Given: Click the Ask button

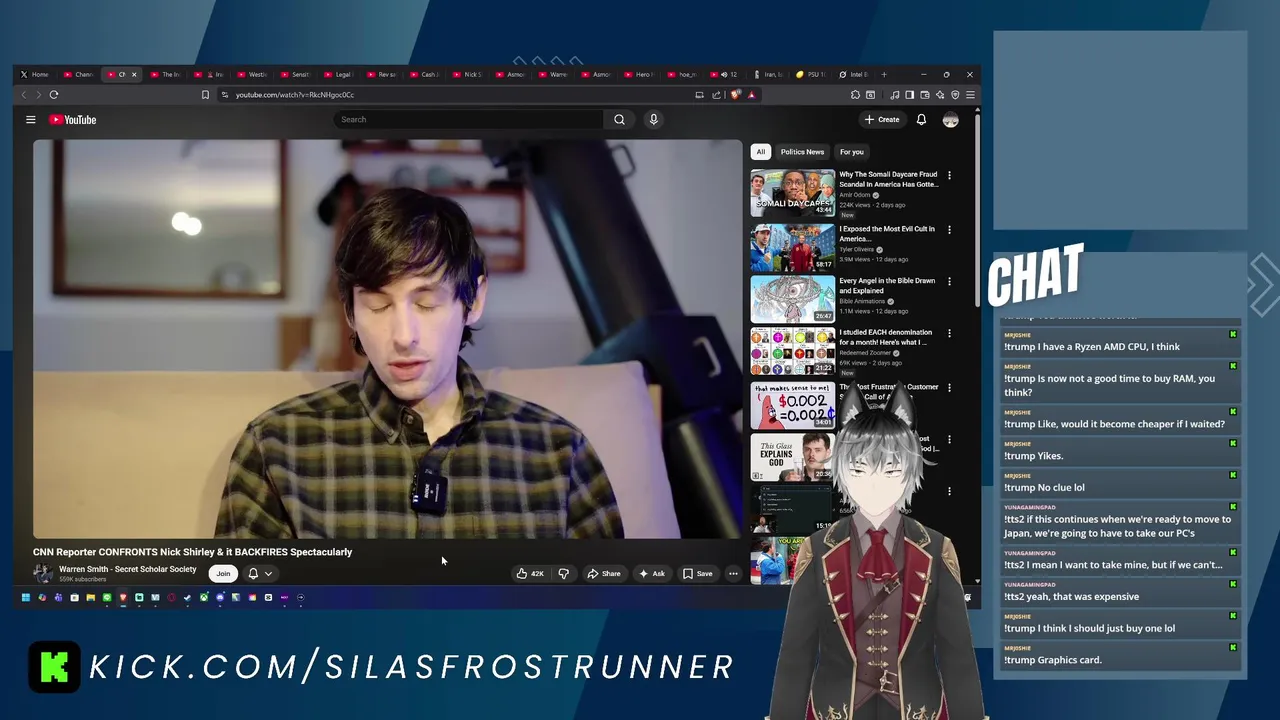Looking at the screenshot, I should pos(652,573).
